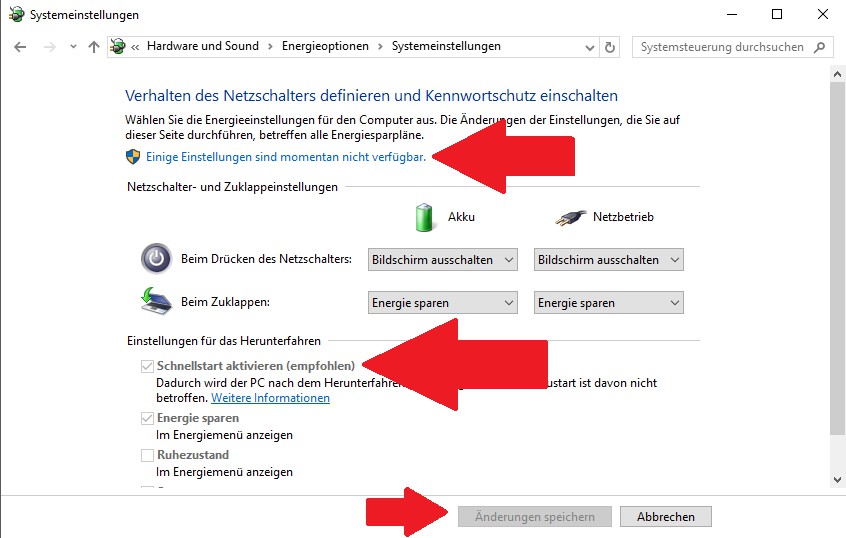Click Abbrechen button
This screenshot has width=846, height=538.
(666, 516)
